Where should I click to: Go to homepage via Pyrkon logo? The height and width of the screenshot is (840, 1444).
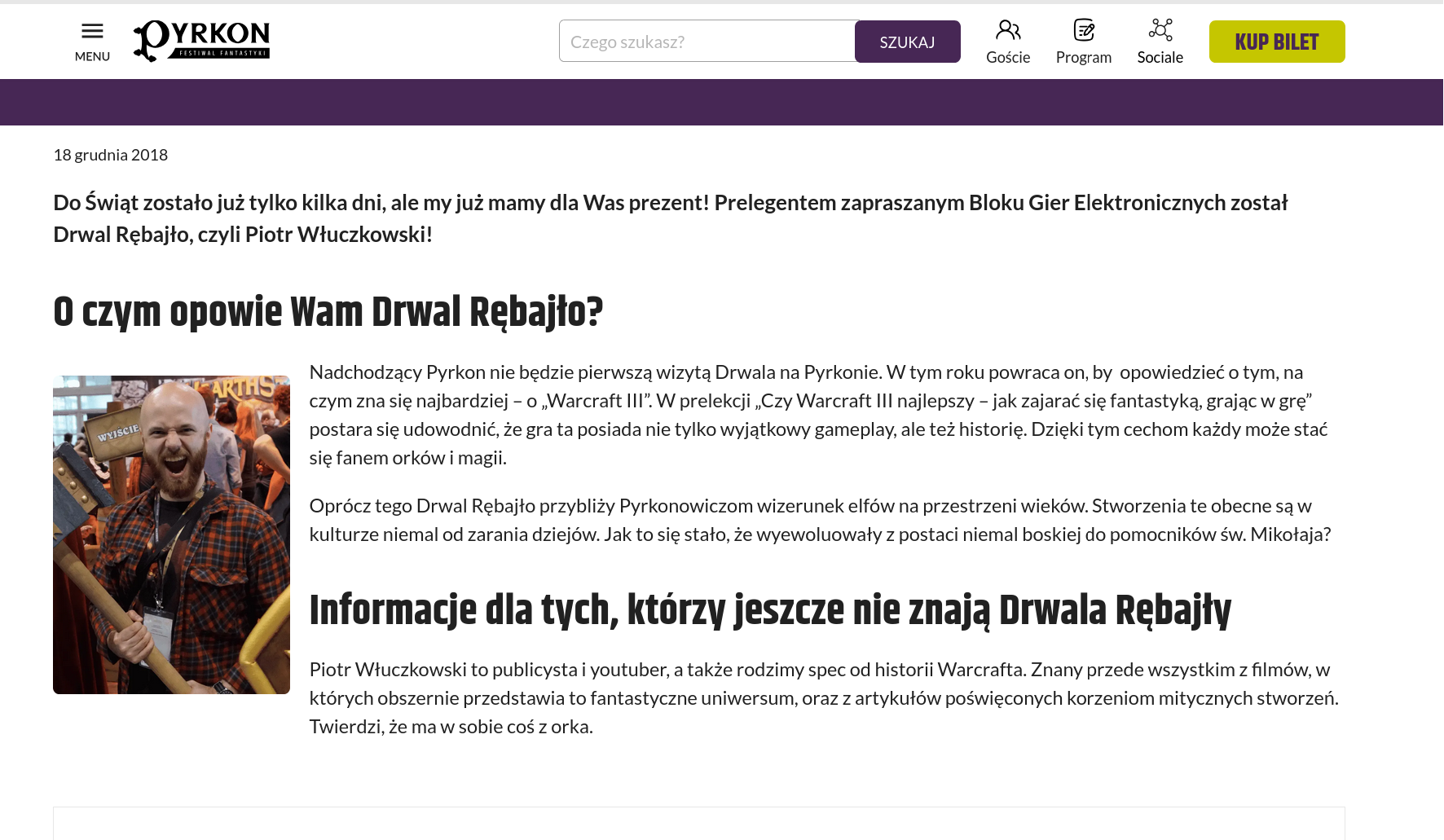pos(201,41)
